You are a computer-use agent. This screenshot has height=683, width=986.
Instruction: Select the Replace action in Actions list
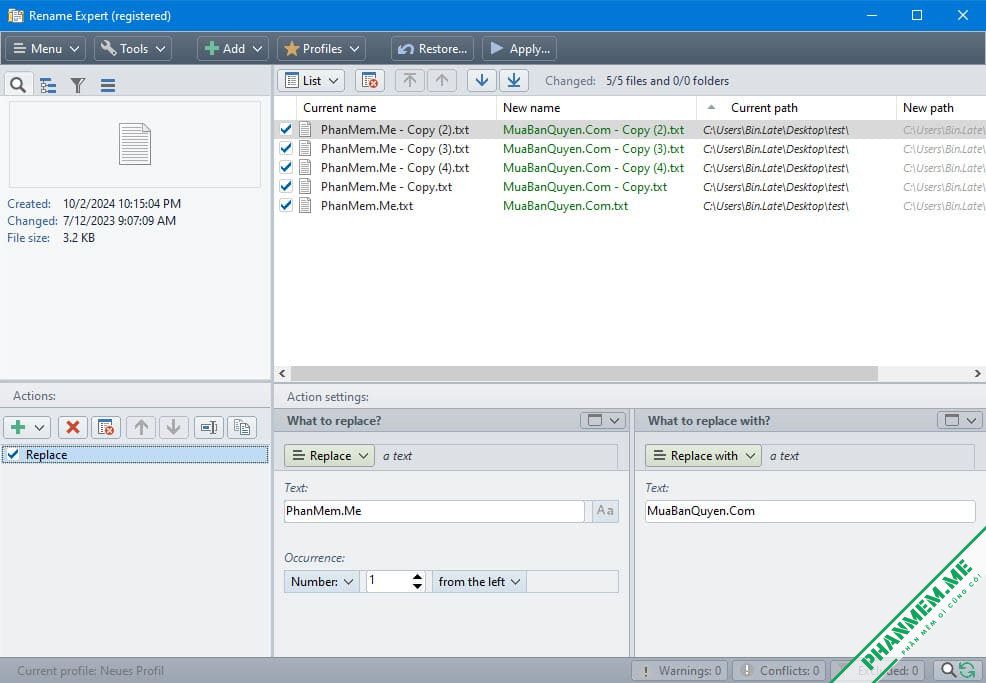click(x=135, y=454)
